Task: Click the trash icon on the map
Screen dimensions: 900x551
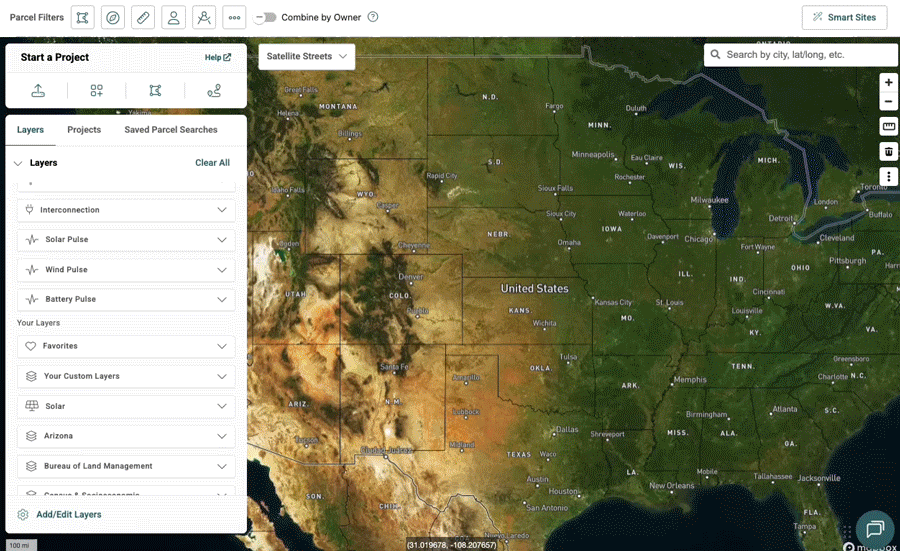Action: 888,152
